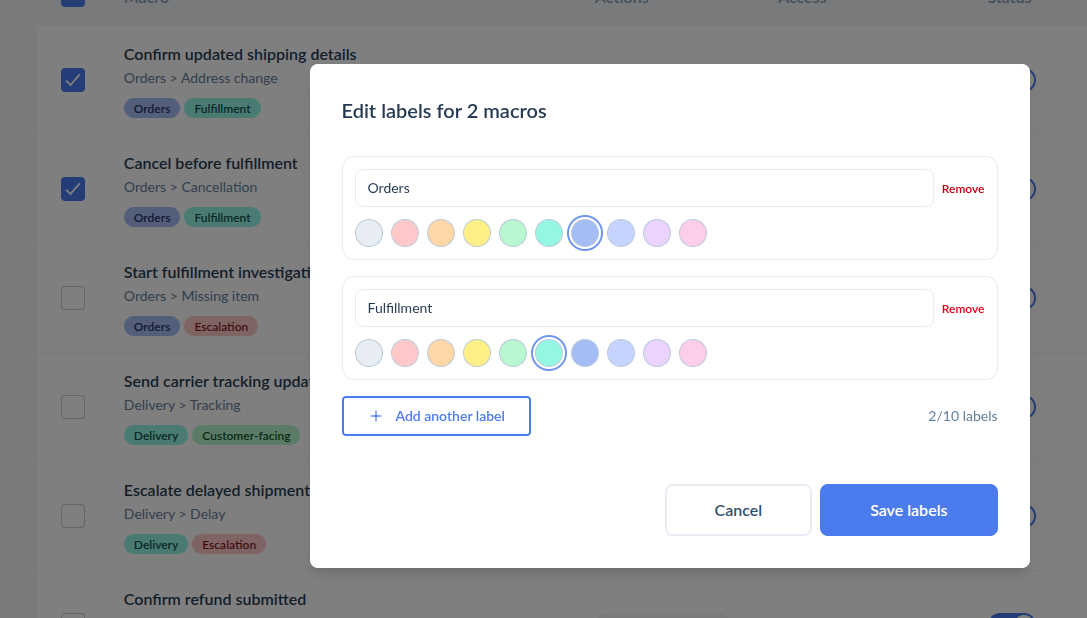This screenshot has height=618, width=1087.
Task: Edit the Orders label name field
Action: click(644, 188)
